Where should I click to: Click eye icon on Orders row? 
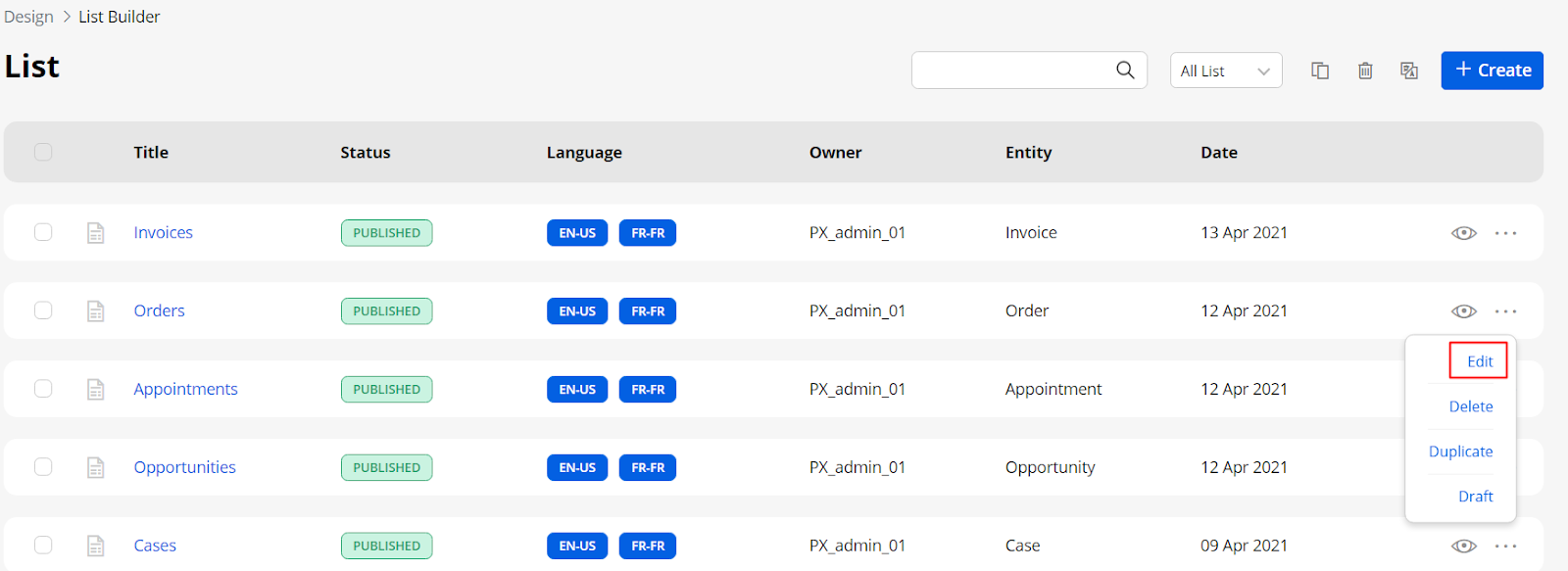click(x=1463, y=311)
